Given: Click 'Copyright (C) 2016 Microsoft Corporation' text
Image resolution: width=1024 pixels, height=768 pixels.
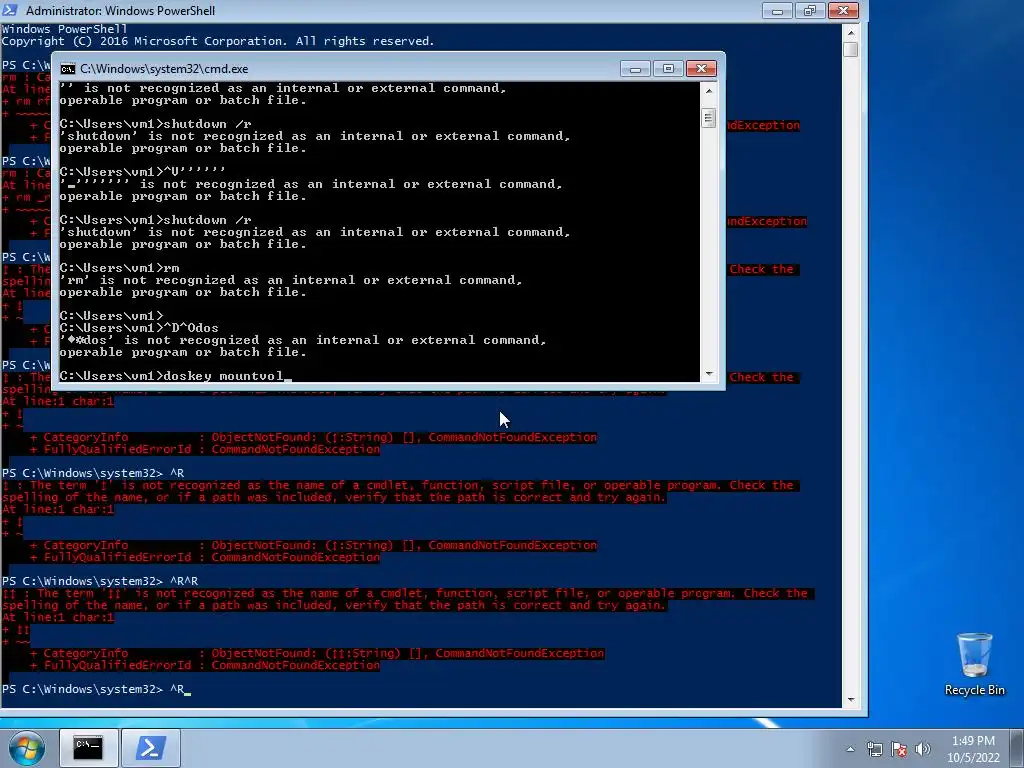Looking at the screenshot, I should pos(143,41).
